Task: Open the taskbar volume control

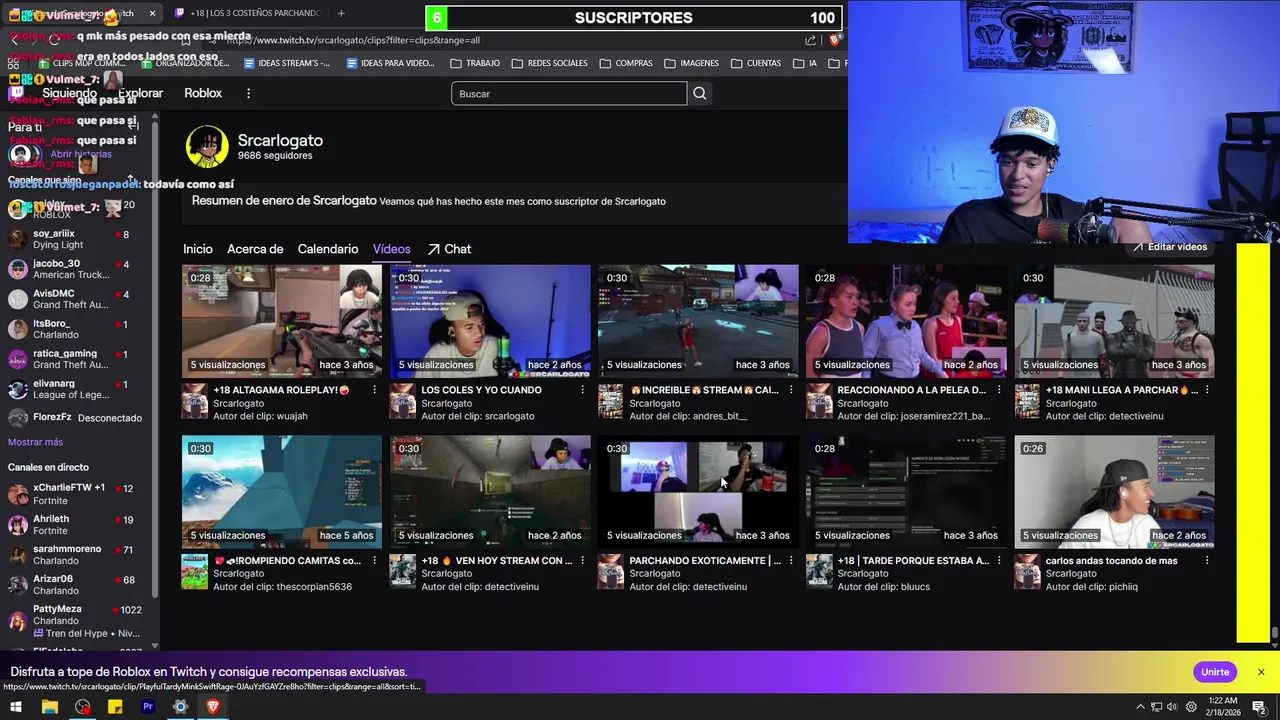Action: tap(1172, 707)
